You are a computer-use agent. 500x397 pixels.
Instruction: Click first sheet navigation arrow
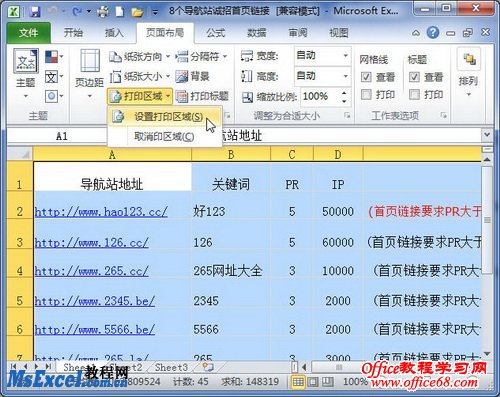click(x=13, y=367)
